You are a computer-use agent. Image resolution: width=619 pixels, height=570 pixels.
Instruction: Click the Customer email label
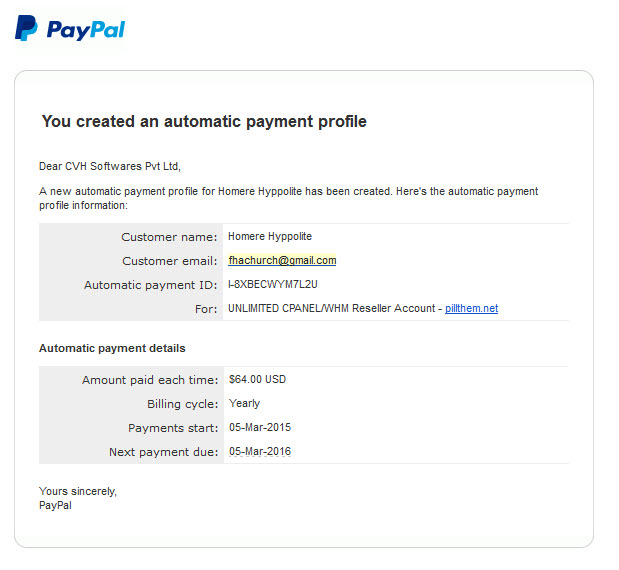(x=169, y=261)
